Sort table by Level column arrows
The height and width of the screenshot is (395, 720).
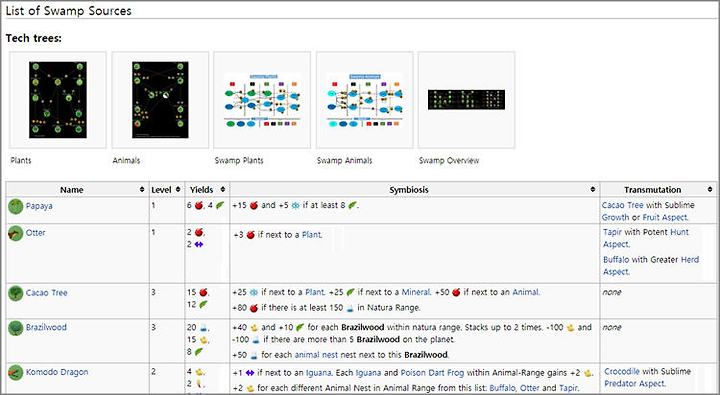178,189
